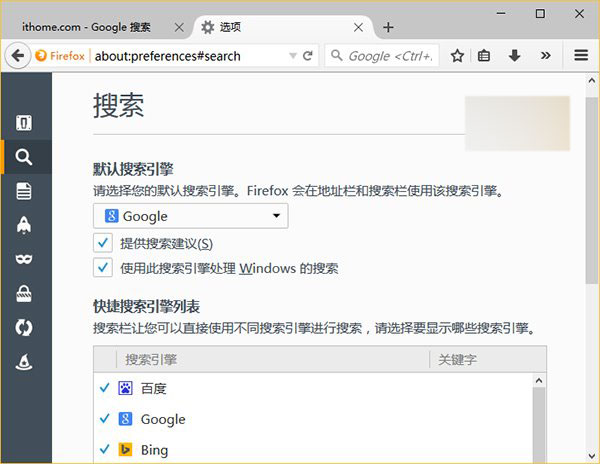This screenshot has height=464, width=600.
Task: Open the Sync arrows sidebar icon
Action: point(24,328)
